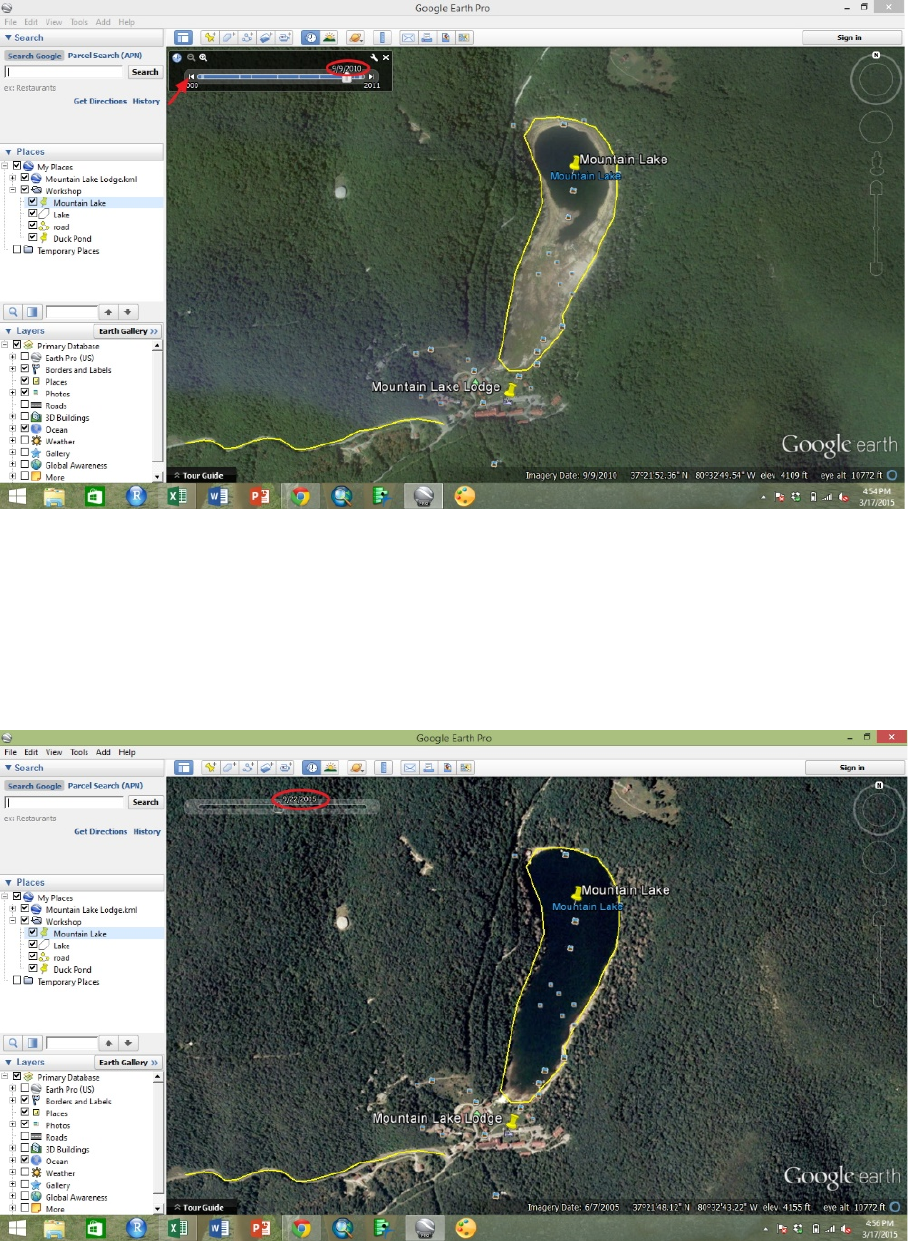Expand the More layer node in 2005 window
This screenshot has height=1241, width=908.
click(x=12, y=1208)
